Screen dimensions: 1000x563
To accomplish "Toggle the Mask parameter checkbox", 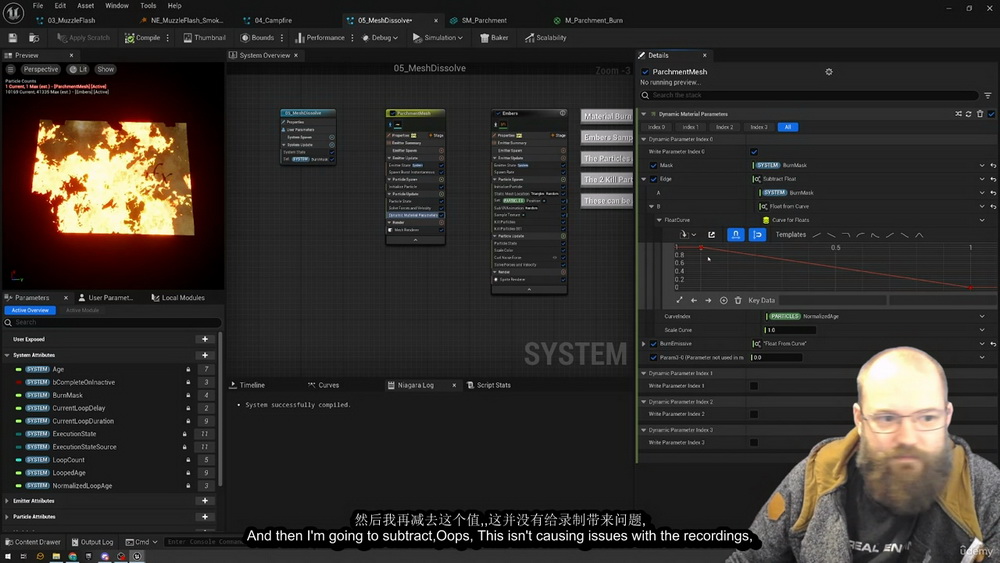I will [653, 165].
